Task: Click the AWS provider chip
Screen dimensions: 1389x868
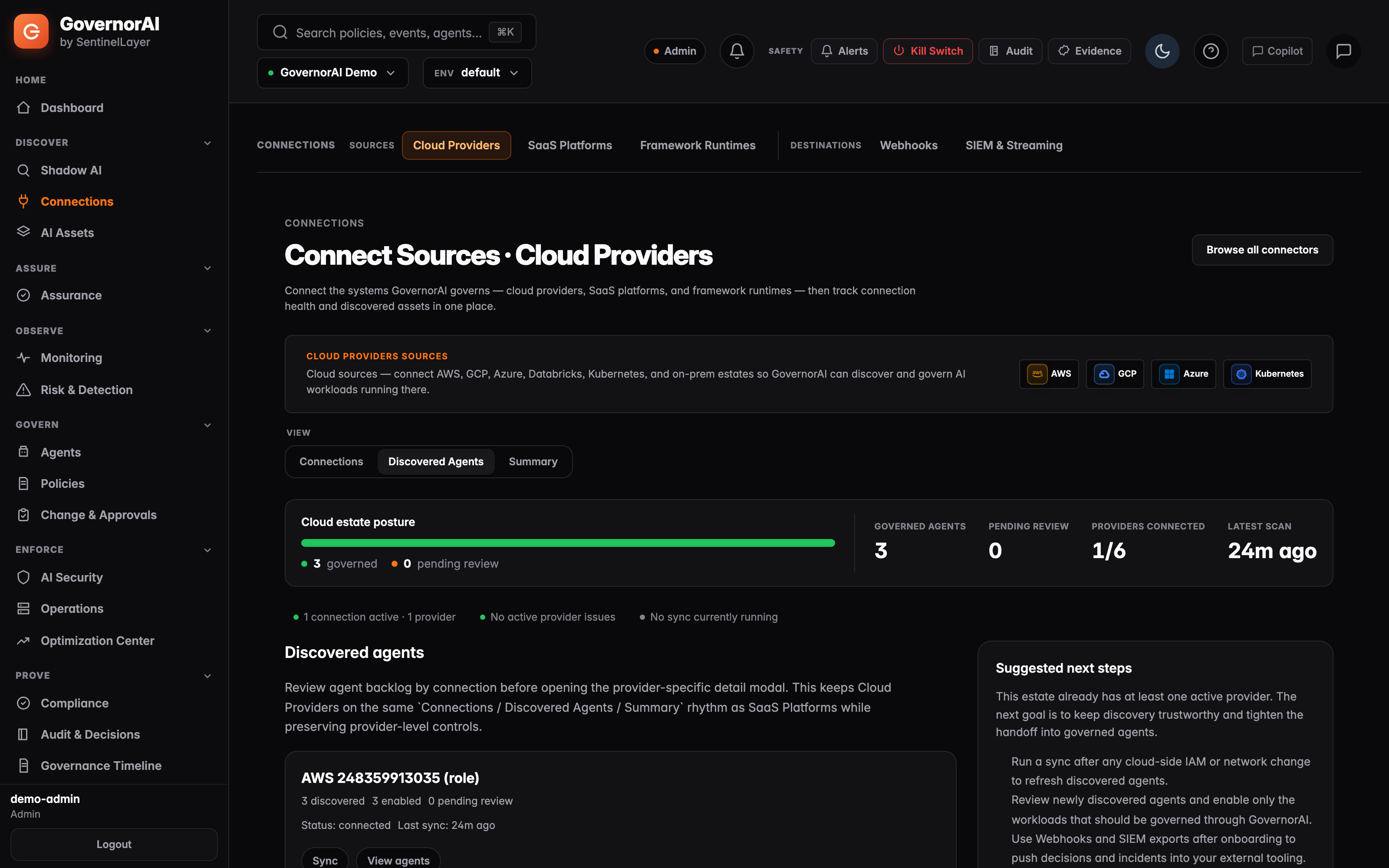Action: (1049, 374)
